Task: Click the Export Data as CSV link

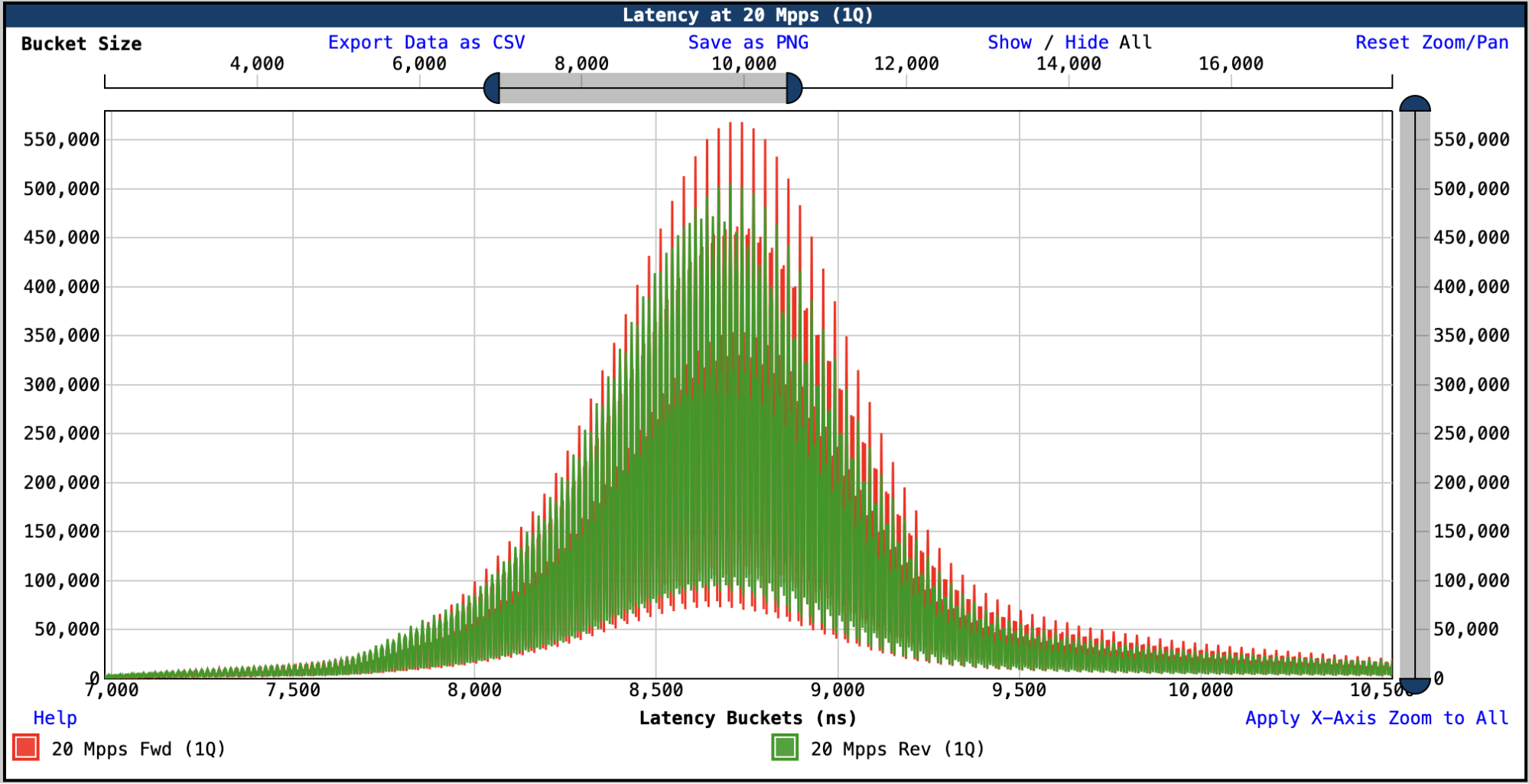Action: pyautogui.click(x=426, y=43)
